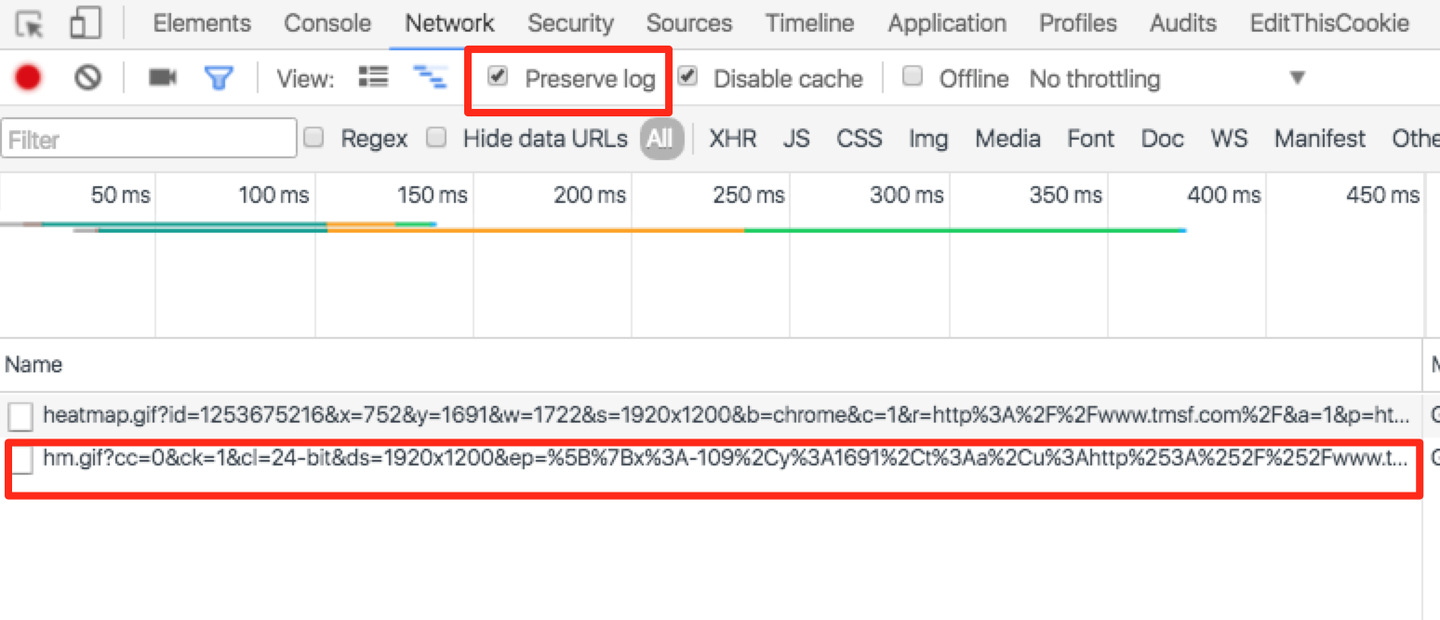This screenshot has width=1440, height=620.
Task: Enable the Regex filter checkbox
Action: pos(314,138)
